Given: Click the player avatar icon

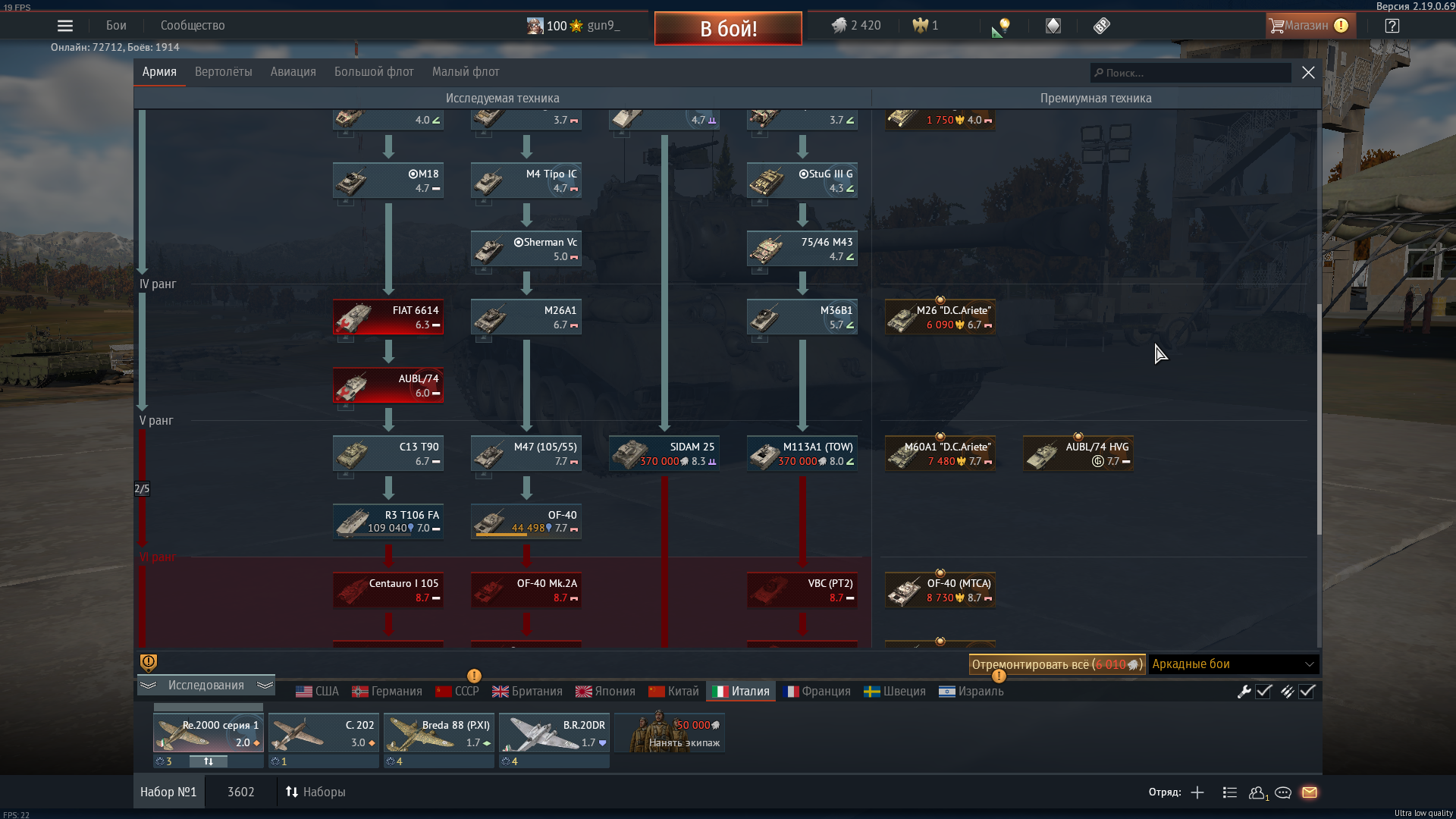Looking at the screenshot, I should coord(535,26).
